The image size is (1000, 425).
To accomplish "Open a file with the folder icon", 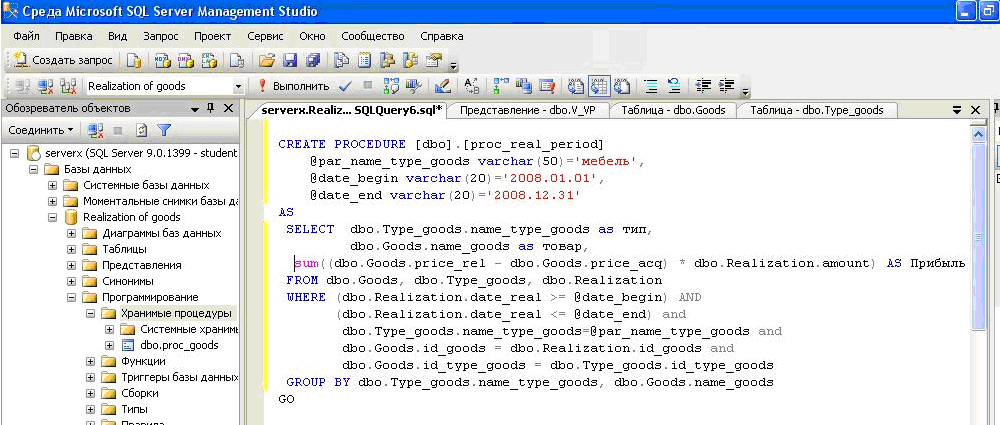I will pyautogui.click(x=267, y=61).
